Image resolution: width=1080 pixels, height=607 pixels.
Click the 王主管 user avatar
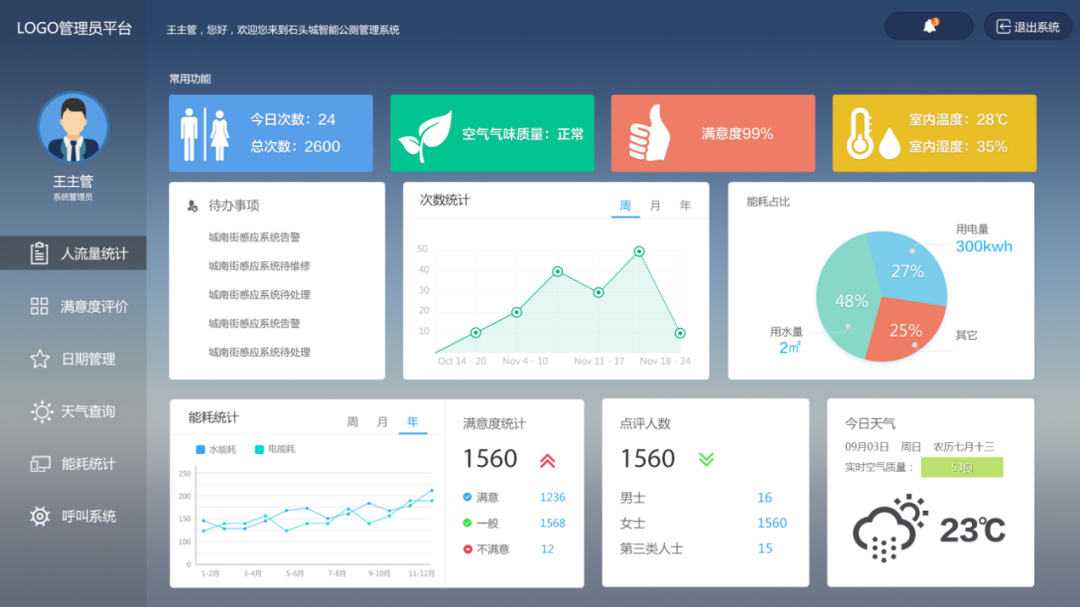tap(73, 128)
